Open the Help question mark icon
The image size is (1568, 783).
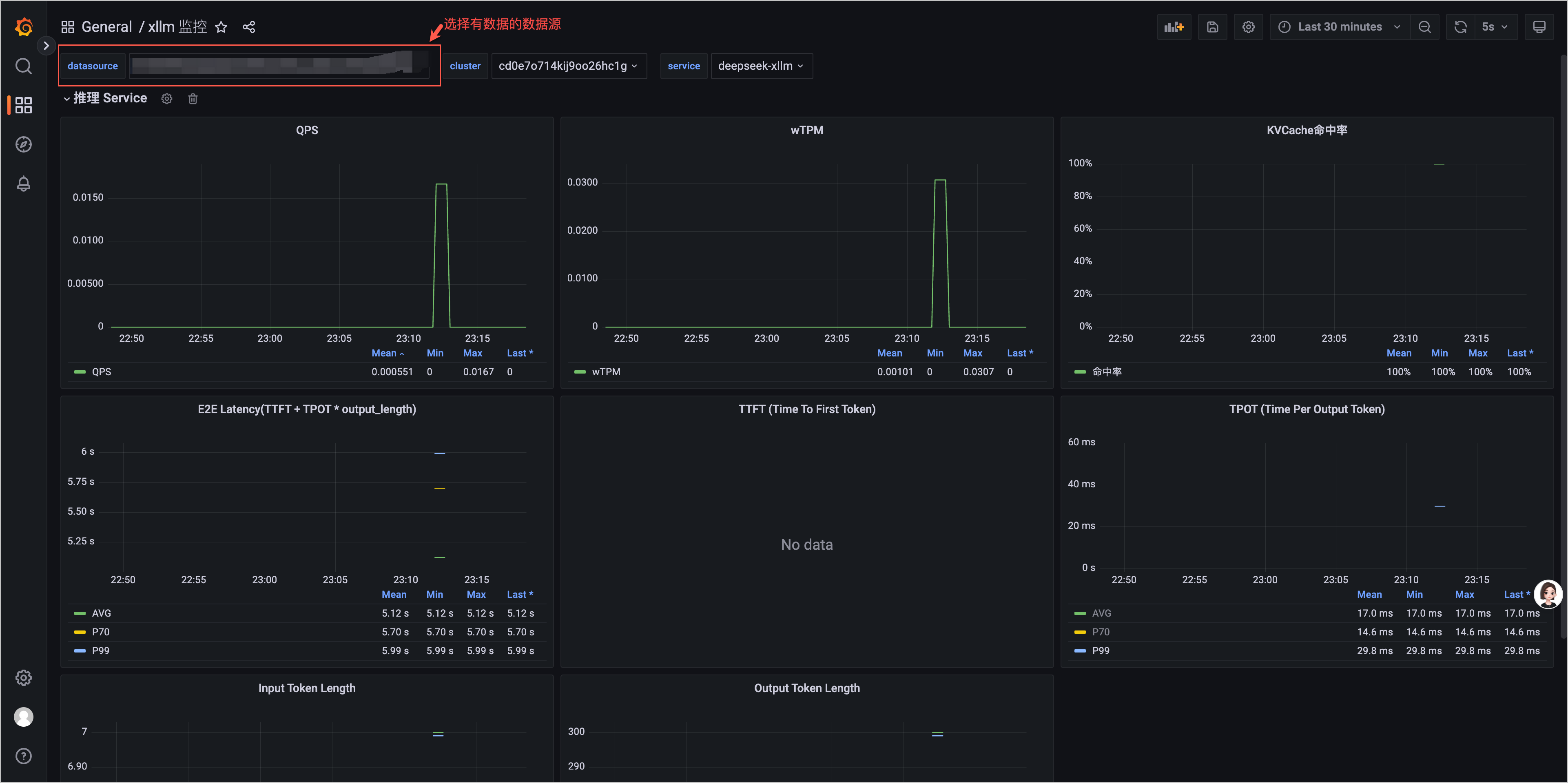click(x=23, y=756)
